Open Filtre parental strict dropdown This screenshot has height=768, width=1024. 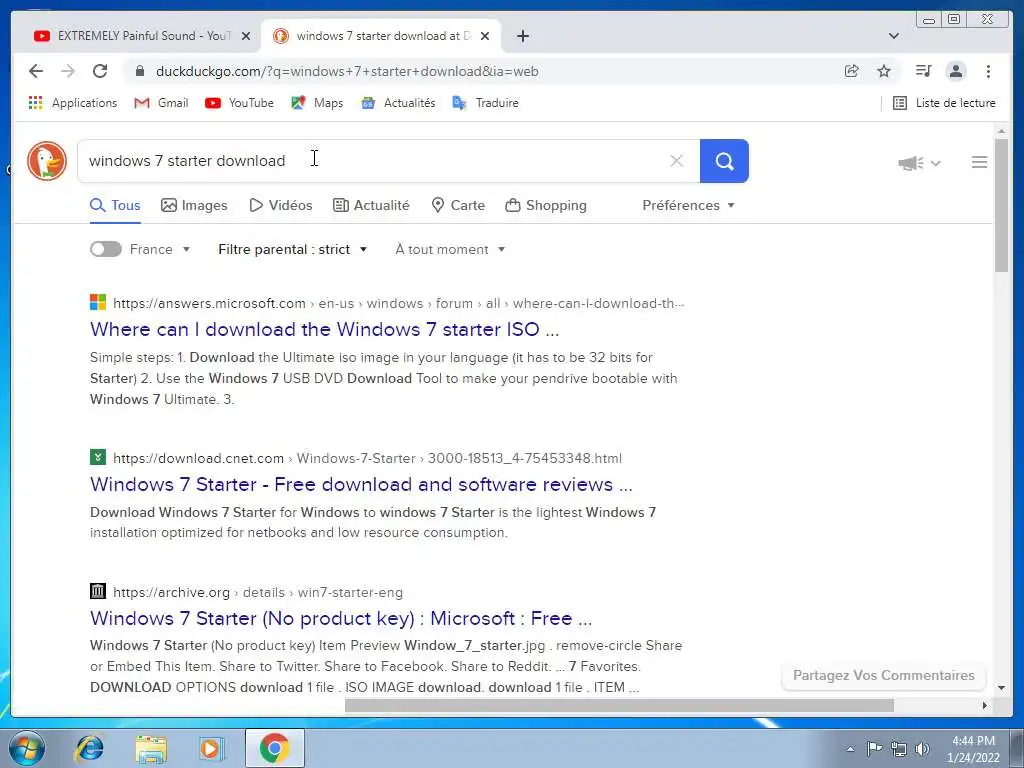click(x=293, y=249)
